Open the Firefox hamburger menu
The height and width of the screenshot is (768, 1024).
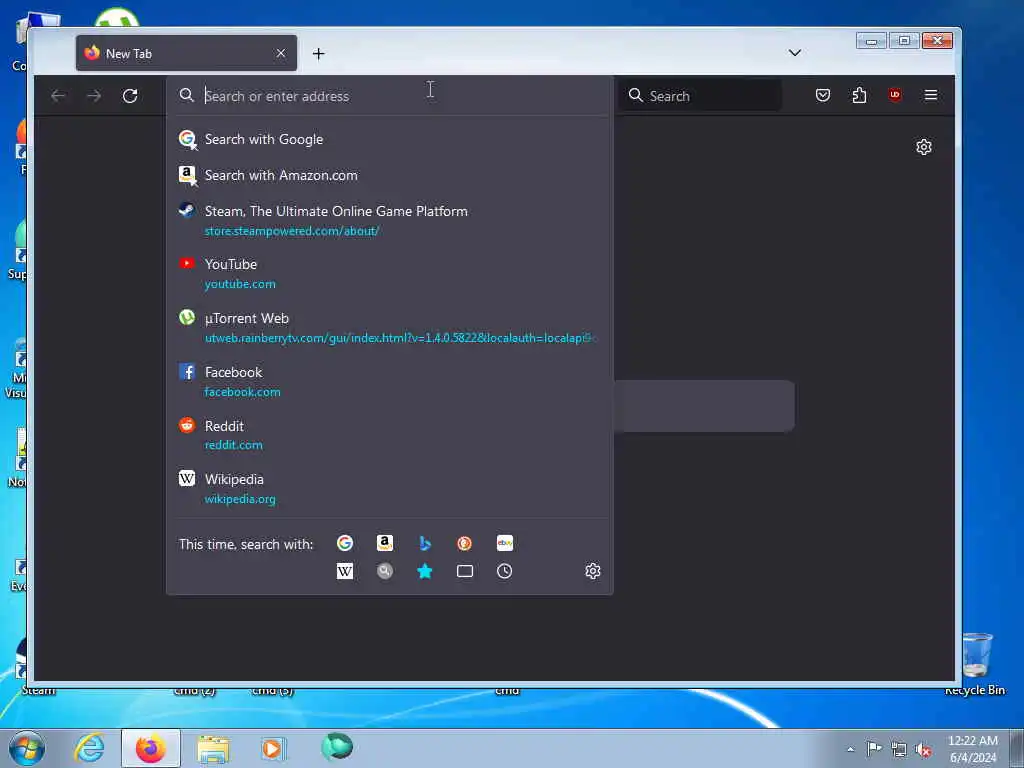click(931, 95)
